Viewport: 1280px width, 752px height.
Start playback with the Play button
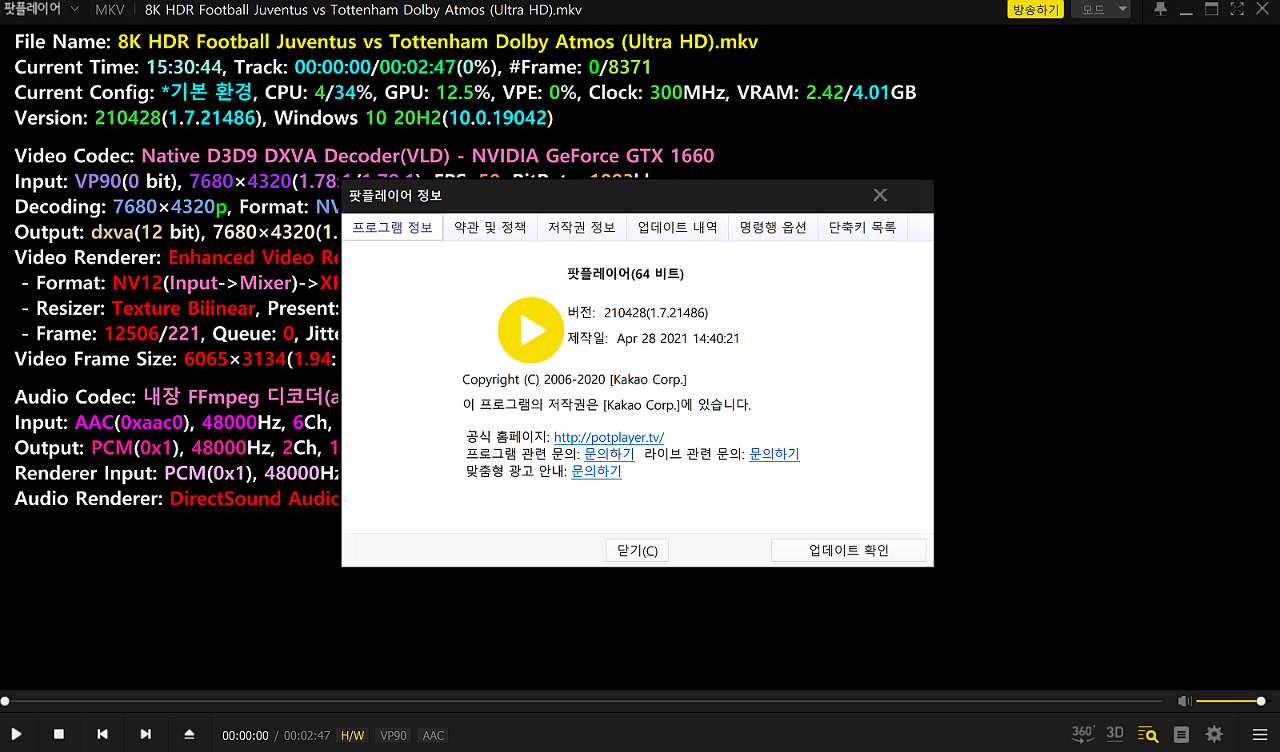[x=17, y=734]
